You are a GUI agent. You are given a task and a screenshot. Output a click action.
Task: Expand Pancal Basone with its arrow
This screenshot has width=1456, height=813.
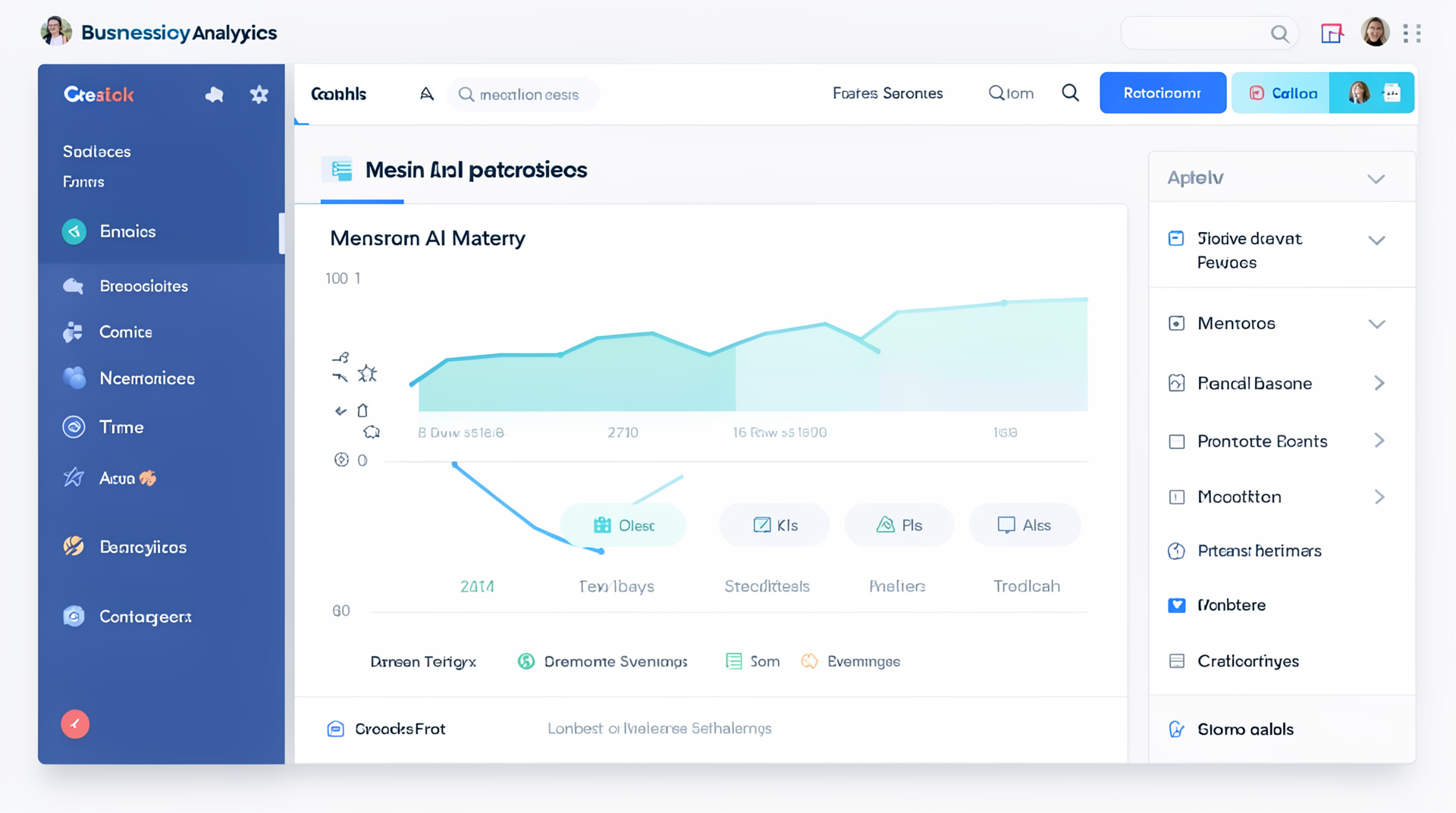pyautogui.click(x=1379, y=383)
